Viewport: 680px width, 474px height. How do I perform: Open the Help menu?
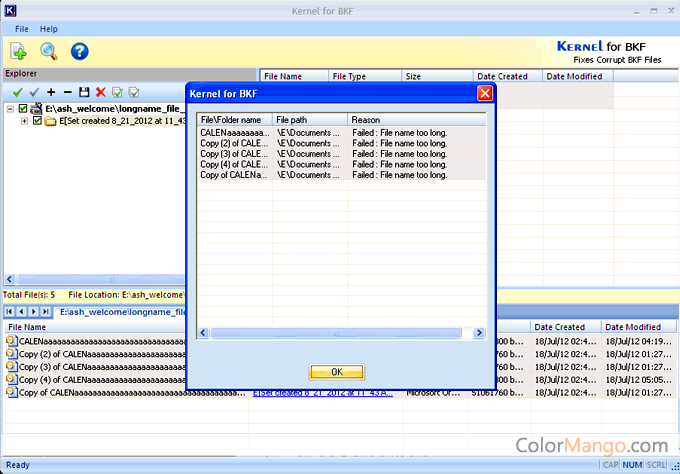(x=48, y=29)
